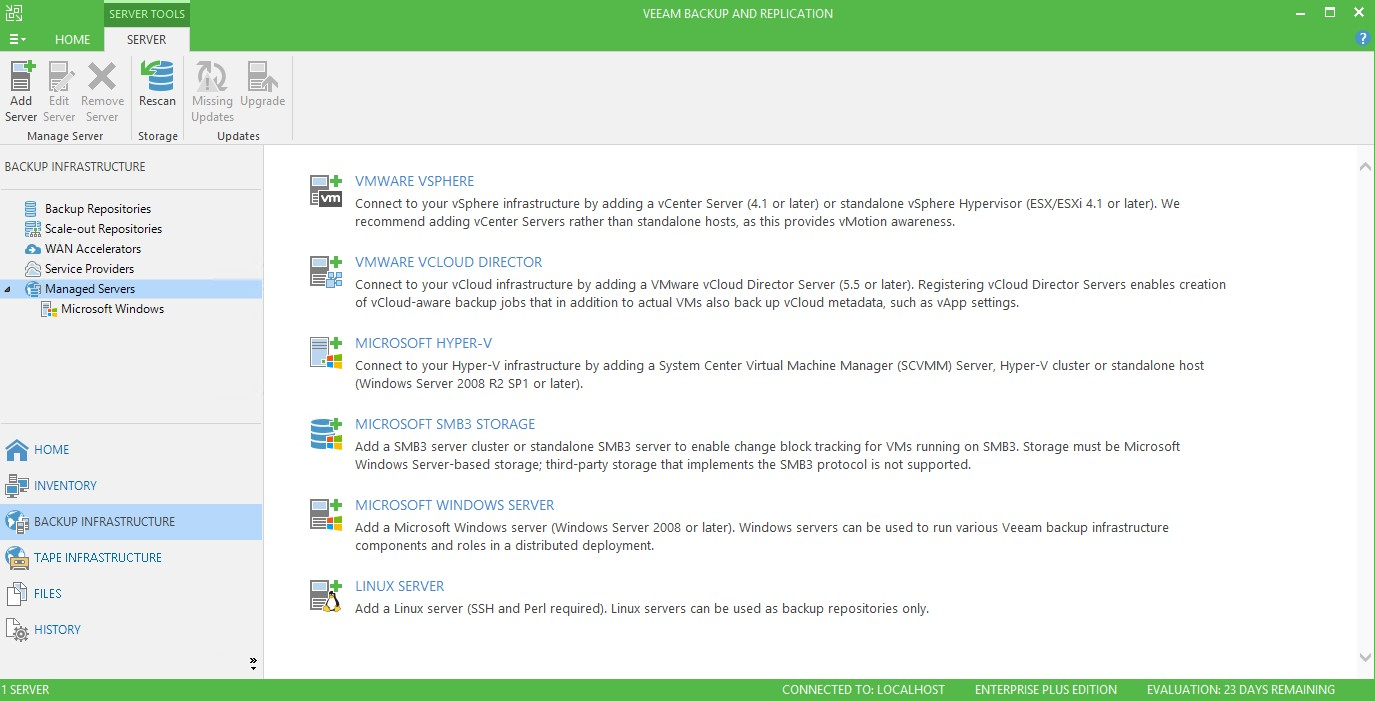This screenshot has width=1375, height=701.
Task: Go to the Tape Infrastructure view
Action: pyautogui.click(x=97, y=557)
